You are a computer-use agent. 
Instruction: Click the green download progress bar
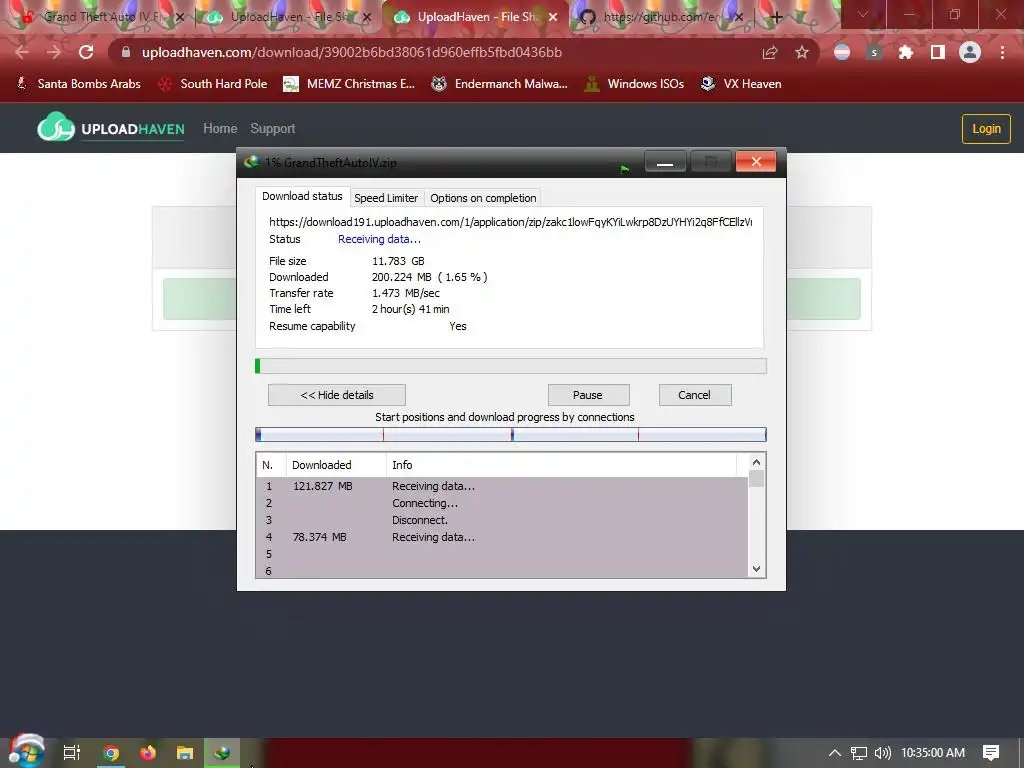[511, 366]
